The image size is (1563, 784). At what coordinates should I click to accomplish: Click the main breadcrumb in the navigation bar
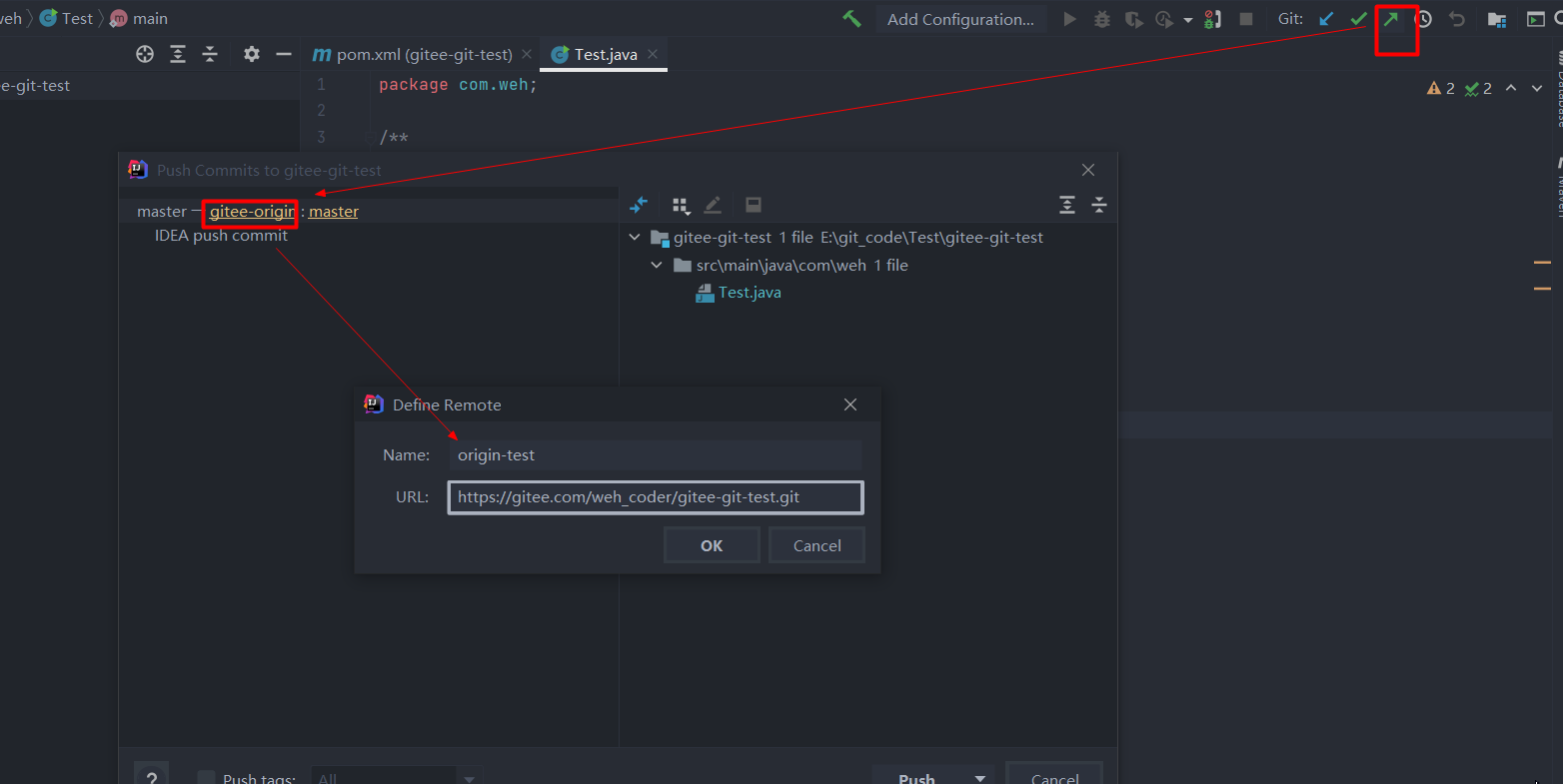[139, 18]
